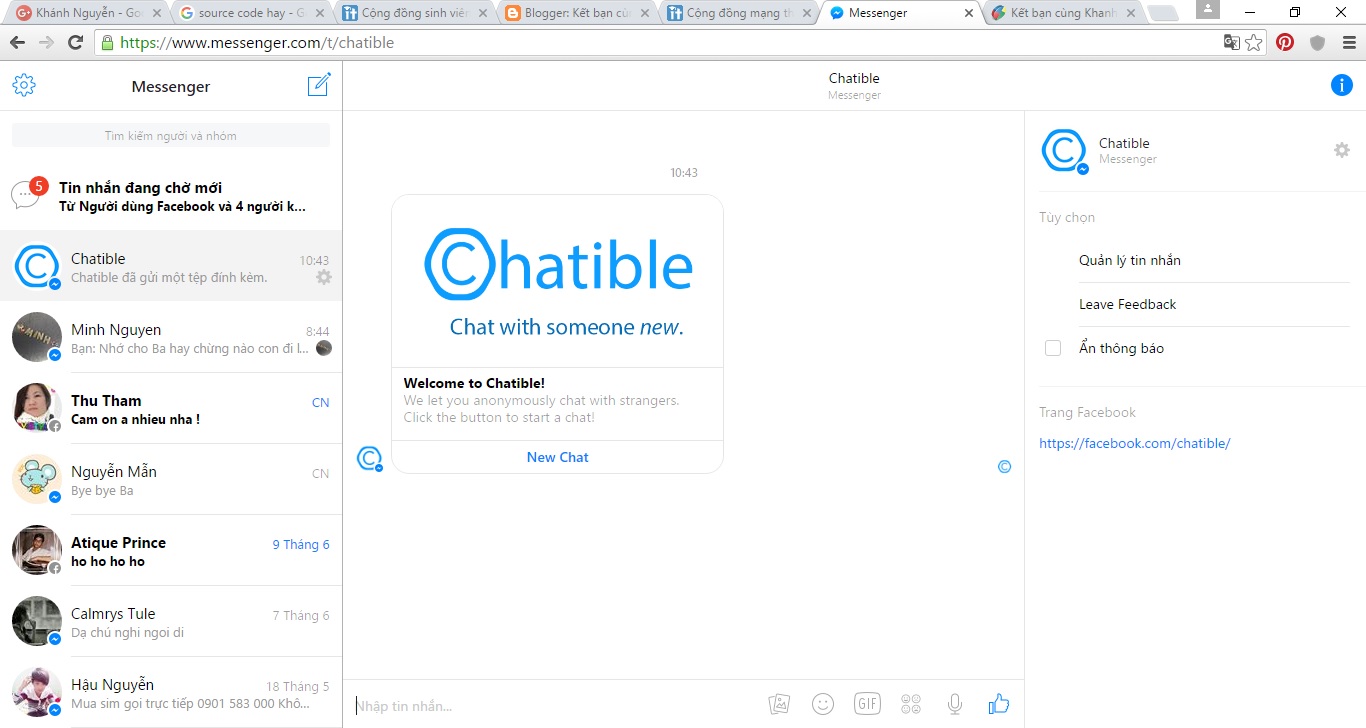Compose a new message with pencil icon

318,85
